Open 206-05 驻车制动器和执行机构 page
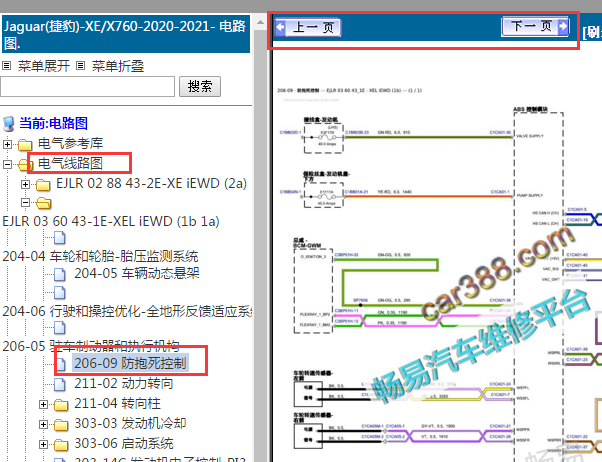This screenshot has height=462, width=602. coord(91,346)
